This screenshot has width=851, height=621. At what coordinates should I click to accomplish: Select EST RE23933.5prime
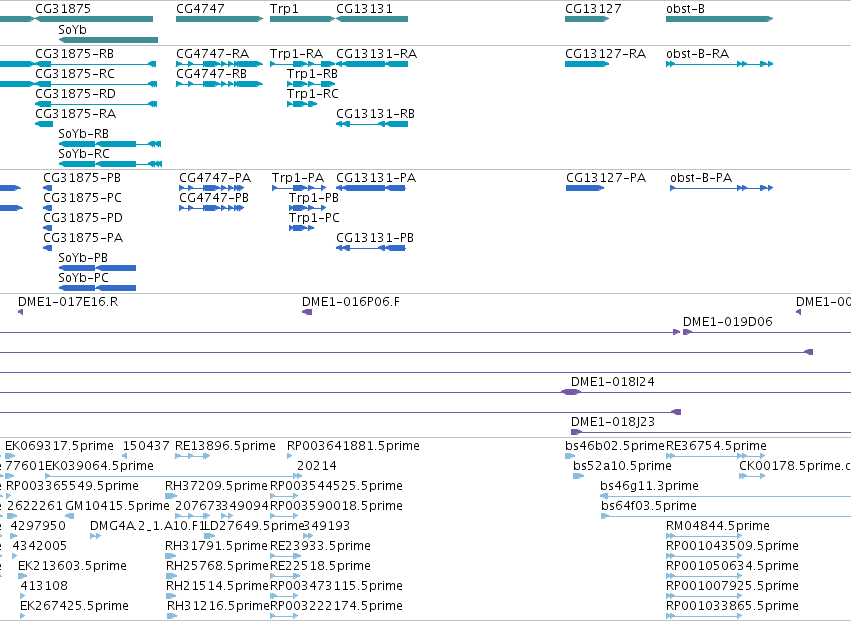pyautogui.click(x=285, y=556)
